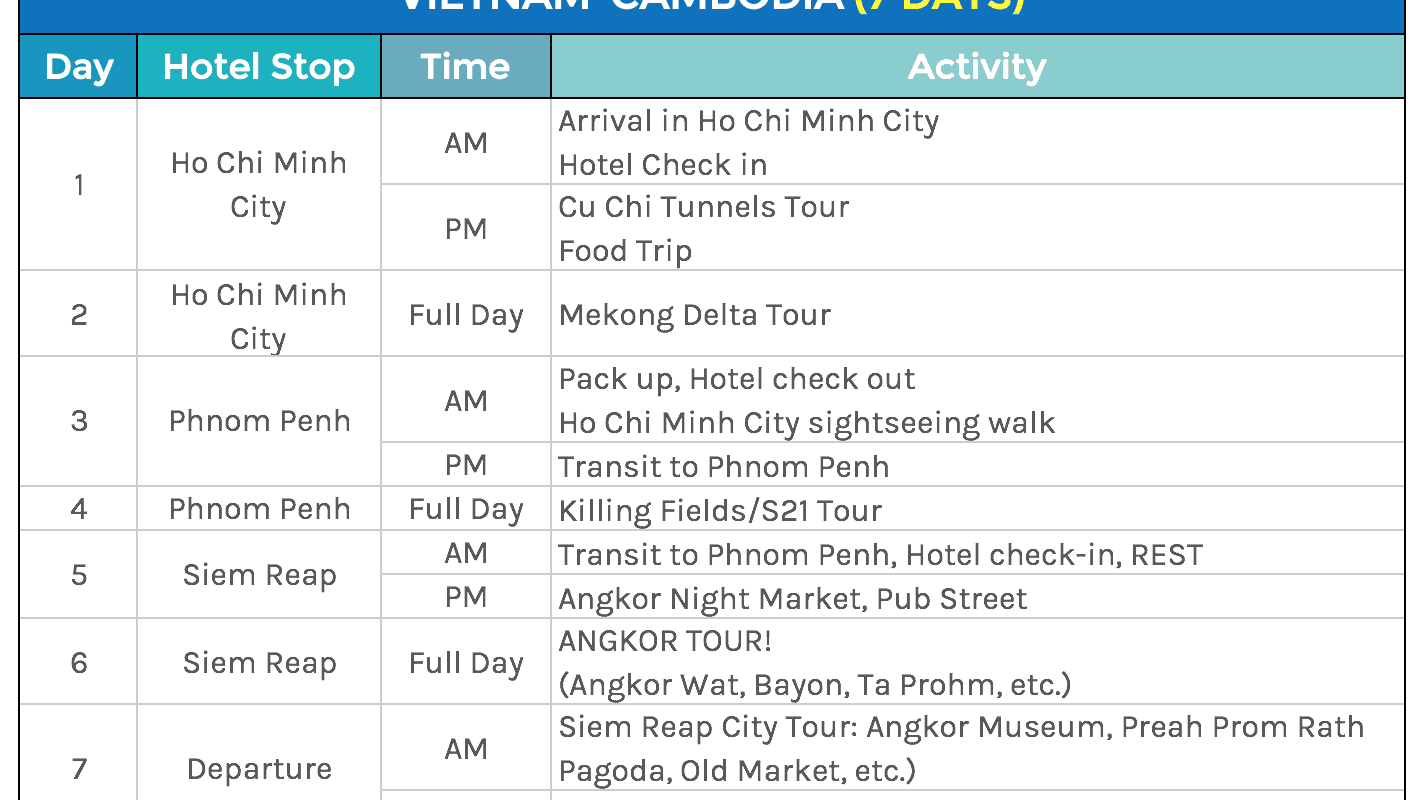The image size is (1426, 800).
Task: Select "Arrival in Ho Chi Minh City" text
Action: (748, 121)
